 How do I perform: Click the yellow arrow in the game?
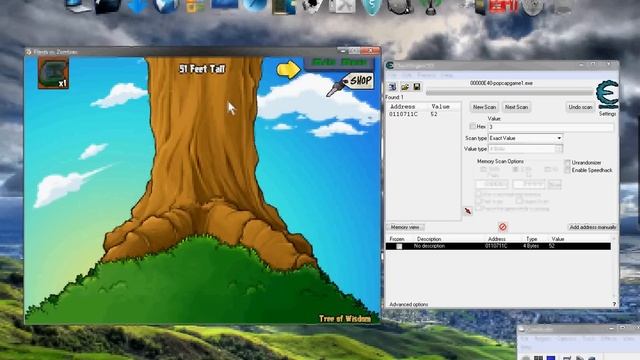tap(289, 69)
